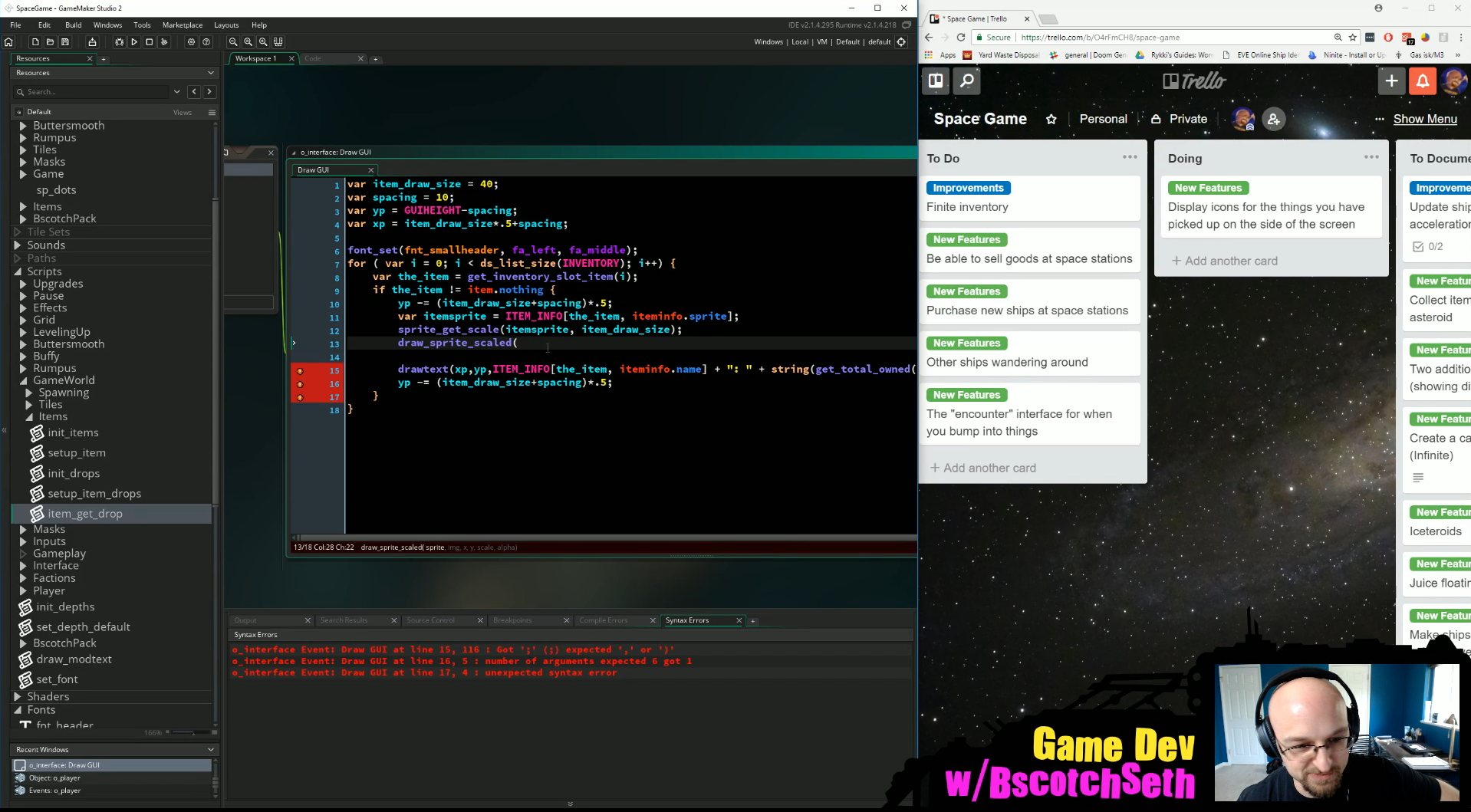Viewport: 1471px width, 812px height.
Task: Start the debugger using the bug icon
Action: pos(119,42)
